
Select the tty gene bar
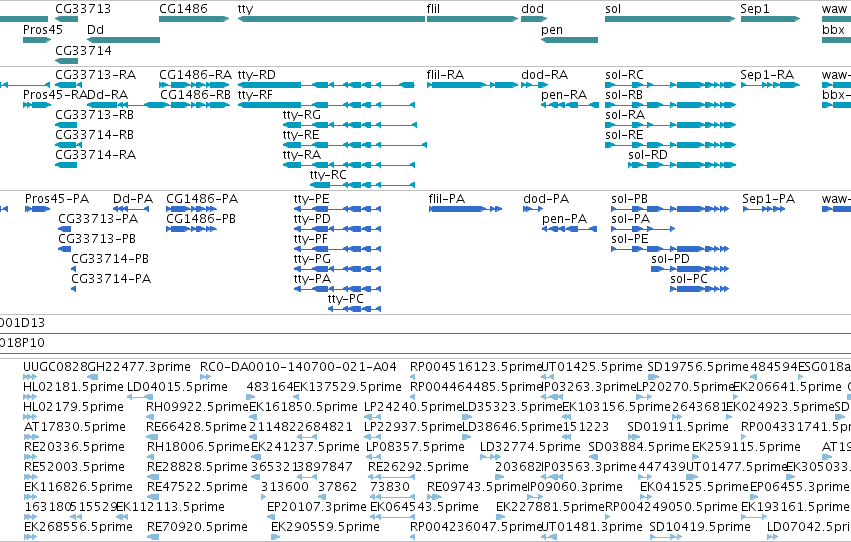(x=331, y=19)
